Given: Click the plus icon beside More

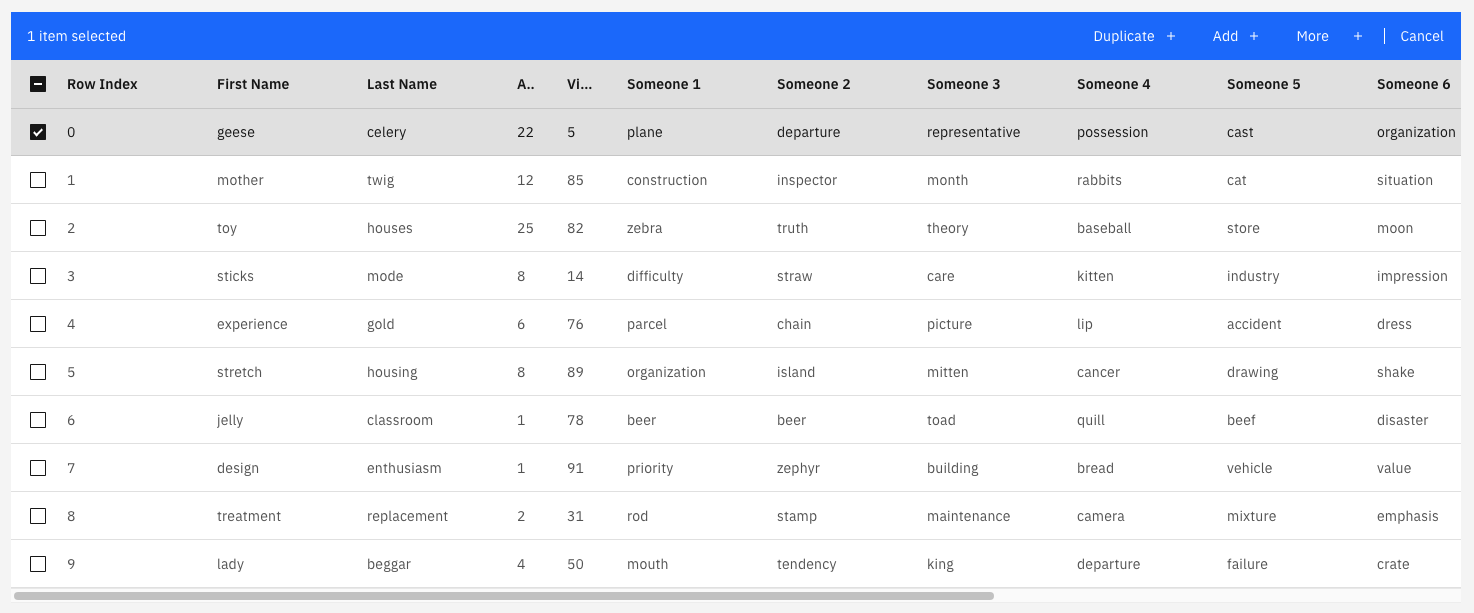Looking at the screenshot, I should (1357, 36).
